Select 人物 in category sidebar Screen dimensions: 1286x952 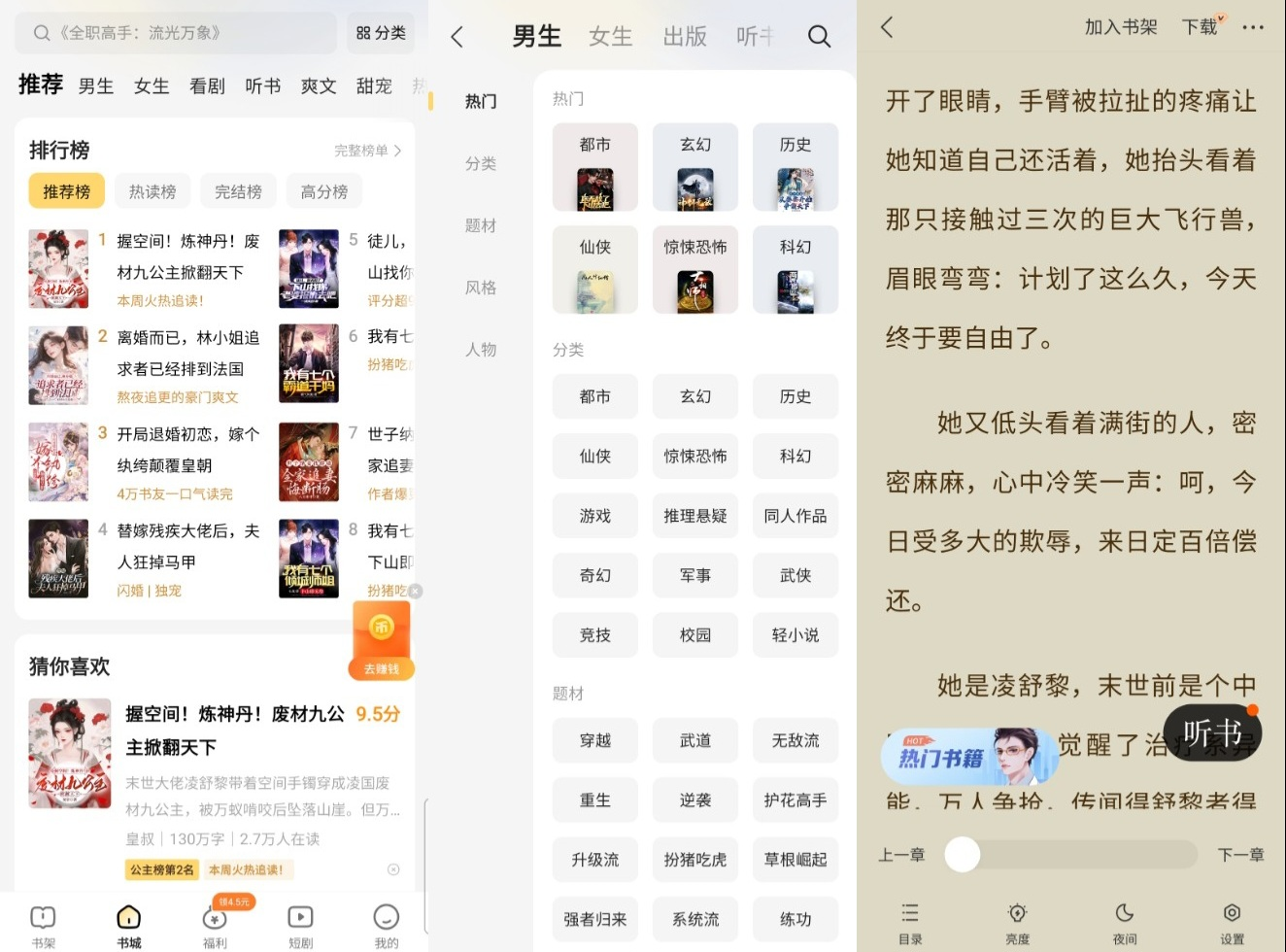481,350
